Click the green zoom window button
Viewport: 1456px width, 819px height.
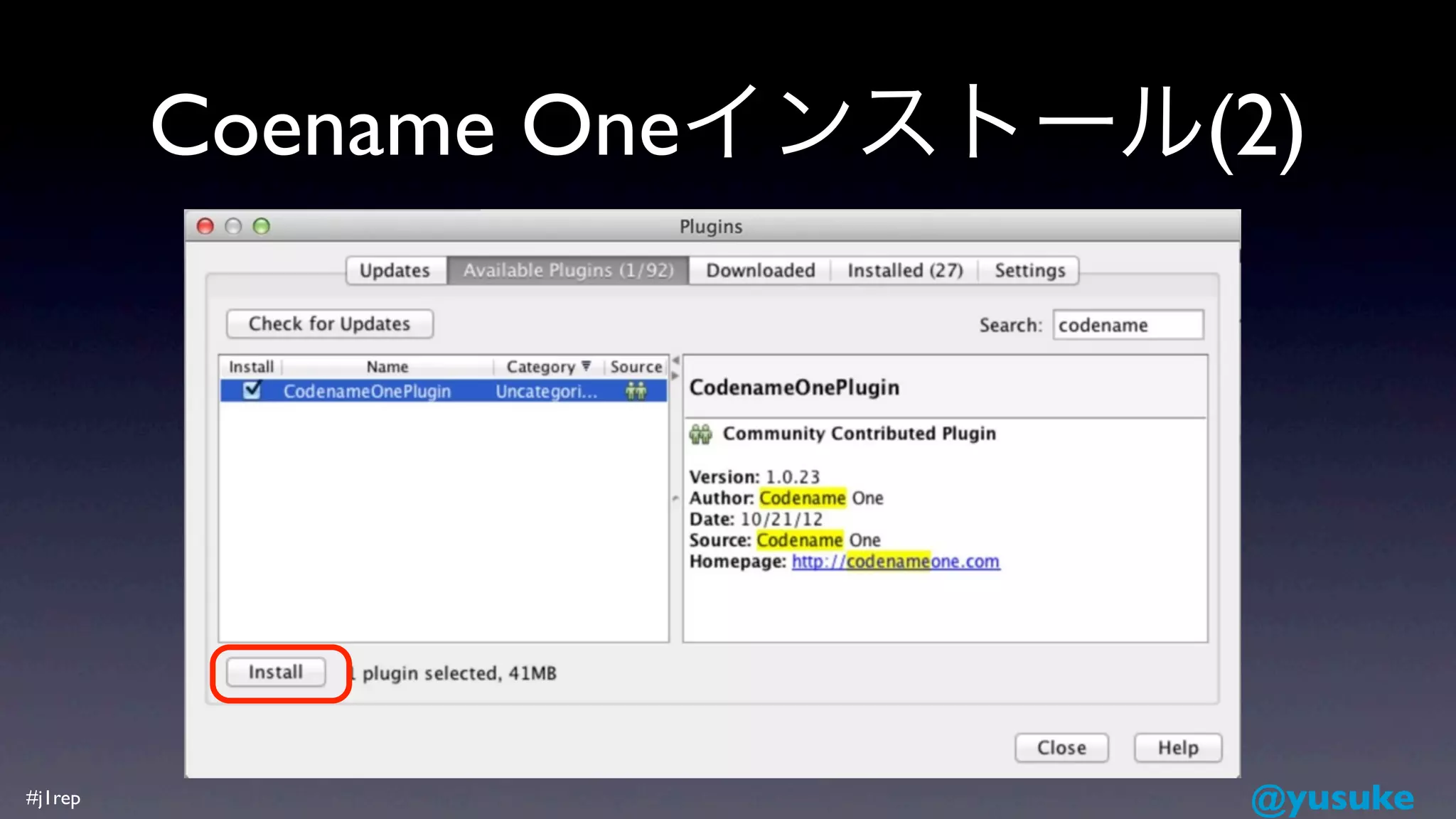tap(262, 226)
